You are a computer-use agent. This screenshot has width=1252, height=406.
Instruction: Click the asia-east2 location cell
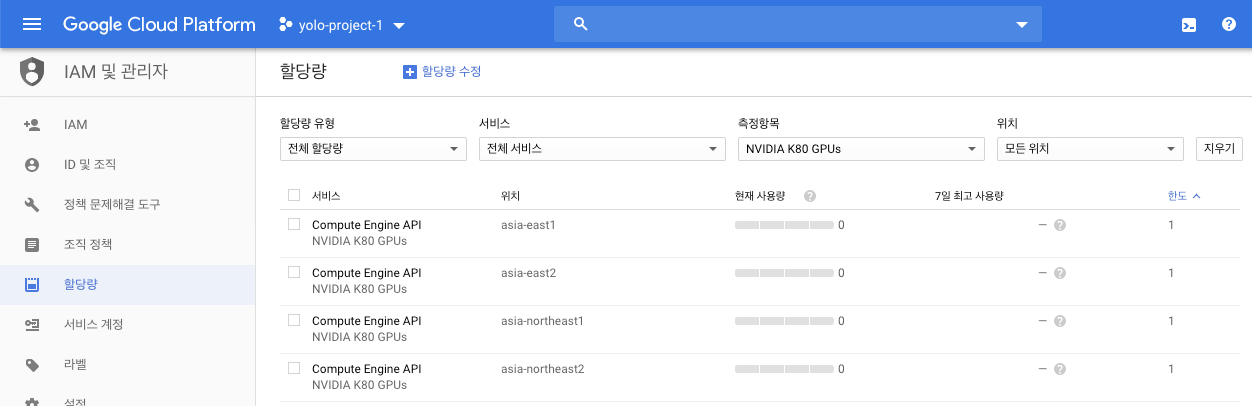[x=528, y=273]
